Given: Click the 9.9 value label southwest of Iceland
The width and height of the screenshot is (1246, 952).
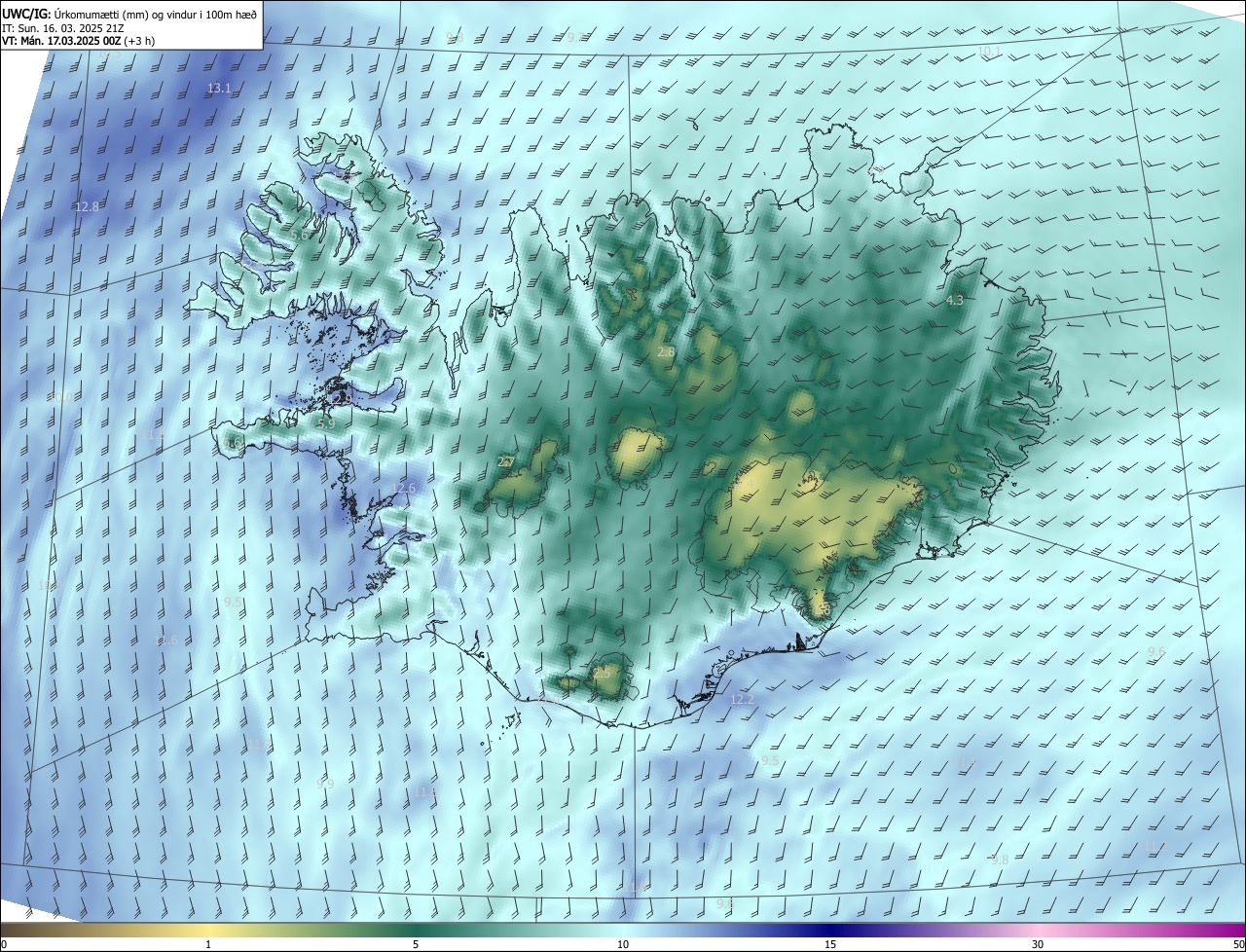Looking at the screenshot, I should click(x=325, y=784).
